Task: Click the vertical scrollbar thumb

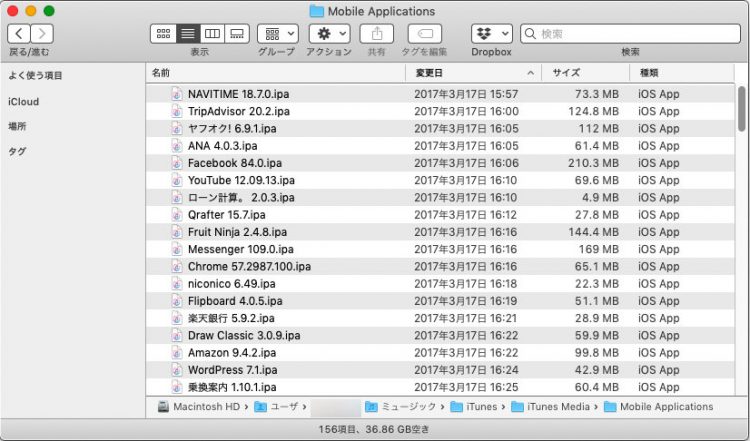Action: click(741, 108)
